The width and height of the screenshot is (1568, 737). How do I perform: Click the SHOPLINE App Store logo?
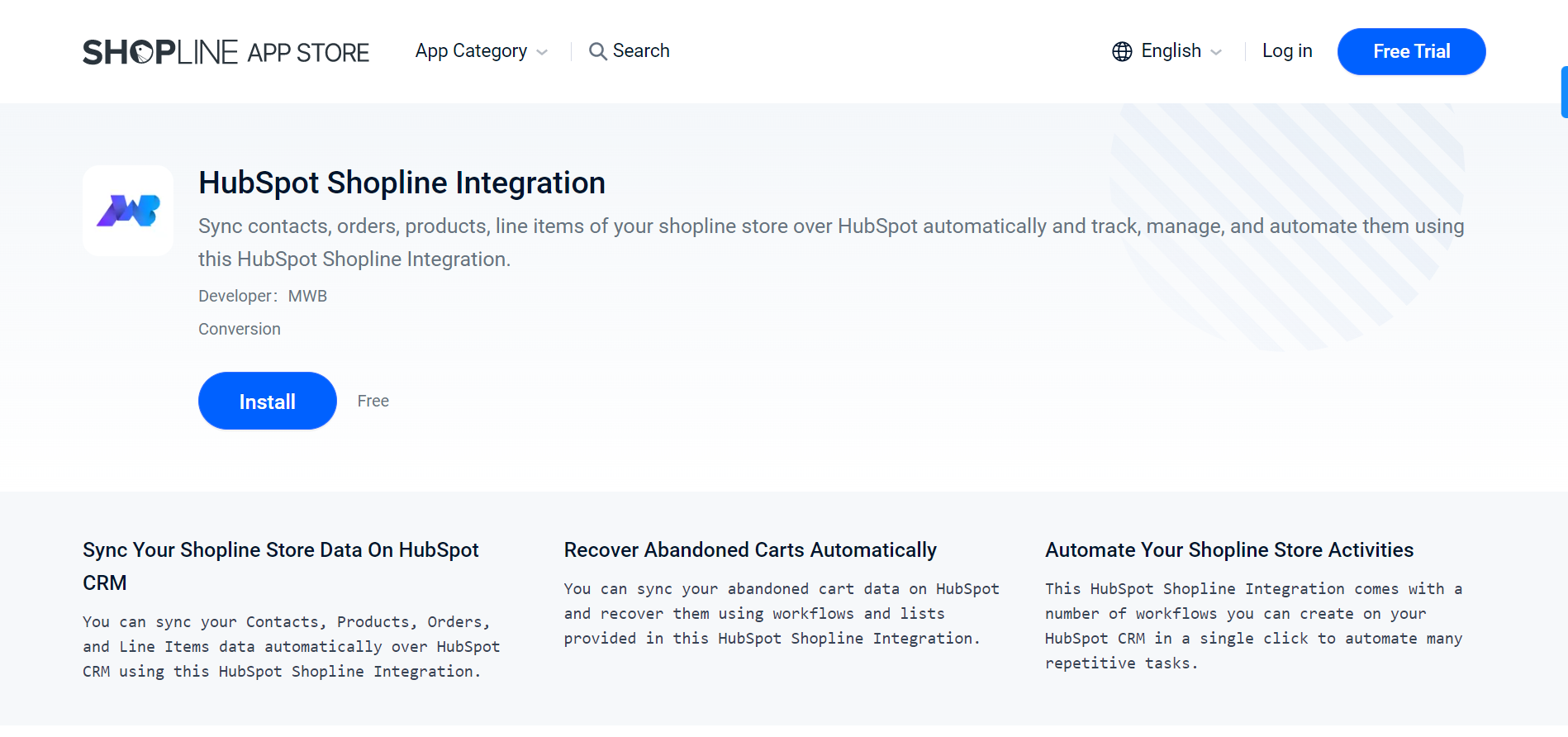[x=226, y=52]
